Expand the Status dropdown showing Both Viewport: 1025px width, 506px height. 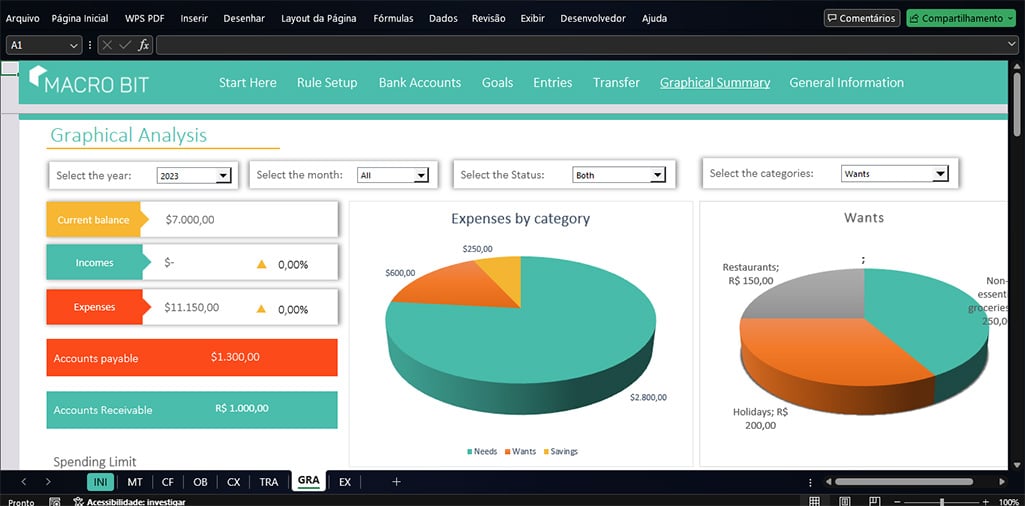[657, 176]
